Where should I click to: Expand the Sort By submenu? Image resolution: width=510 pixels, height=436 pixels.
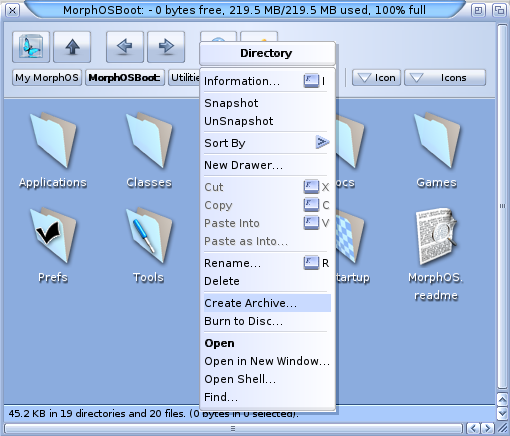267,143
